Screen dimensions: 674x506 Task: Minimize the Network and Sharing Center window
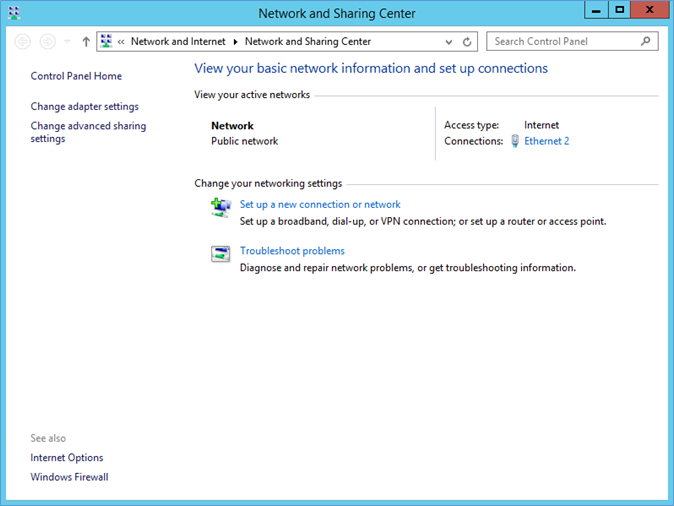(596, 10)
